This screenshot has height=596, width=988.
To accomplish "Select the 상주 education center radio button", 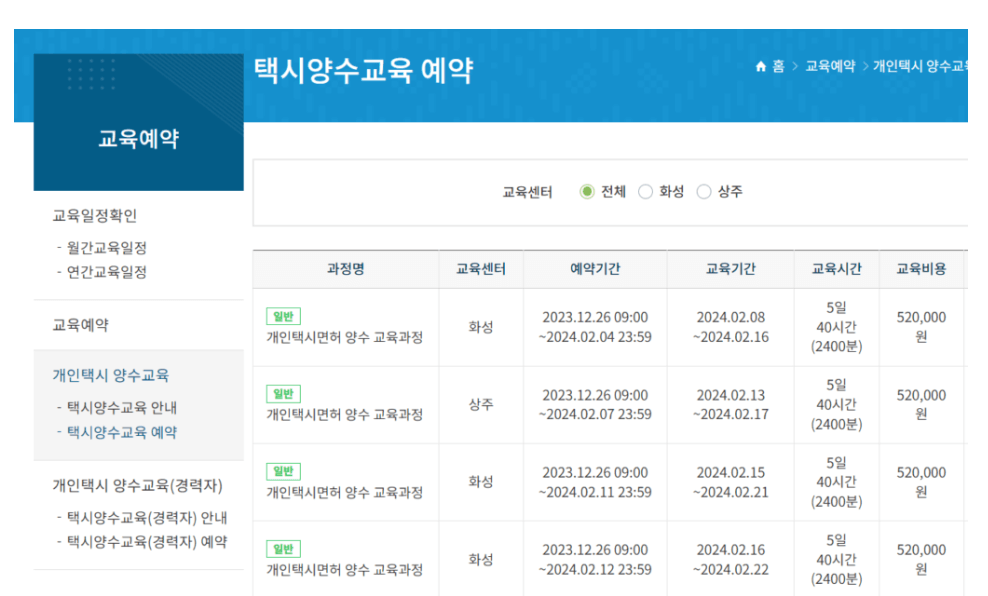I will (705, 192).
